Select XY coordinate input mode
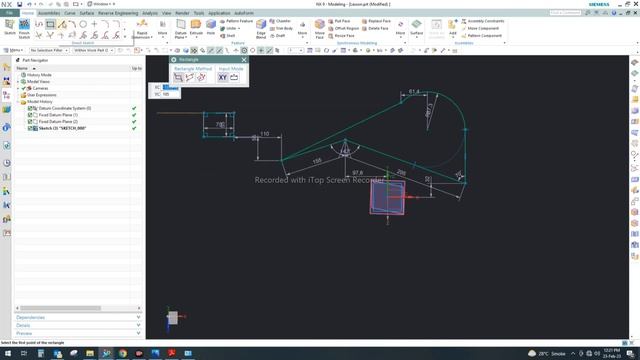Screen dimensions: 640x360 [x=222, y=77]
